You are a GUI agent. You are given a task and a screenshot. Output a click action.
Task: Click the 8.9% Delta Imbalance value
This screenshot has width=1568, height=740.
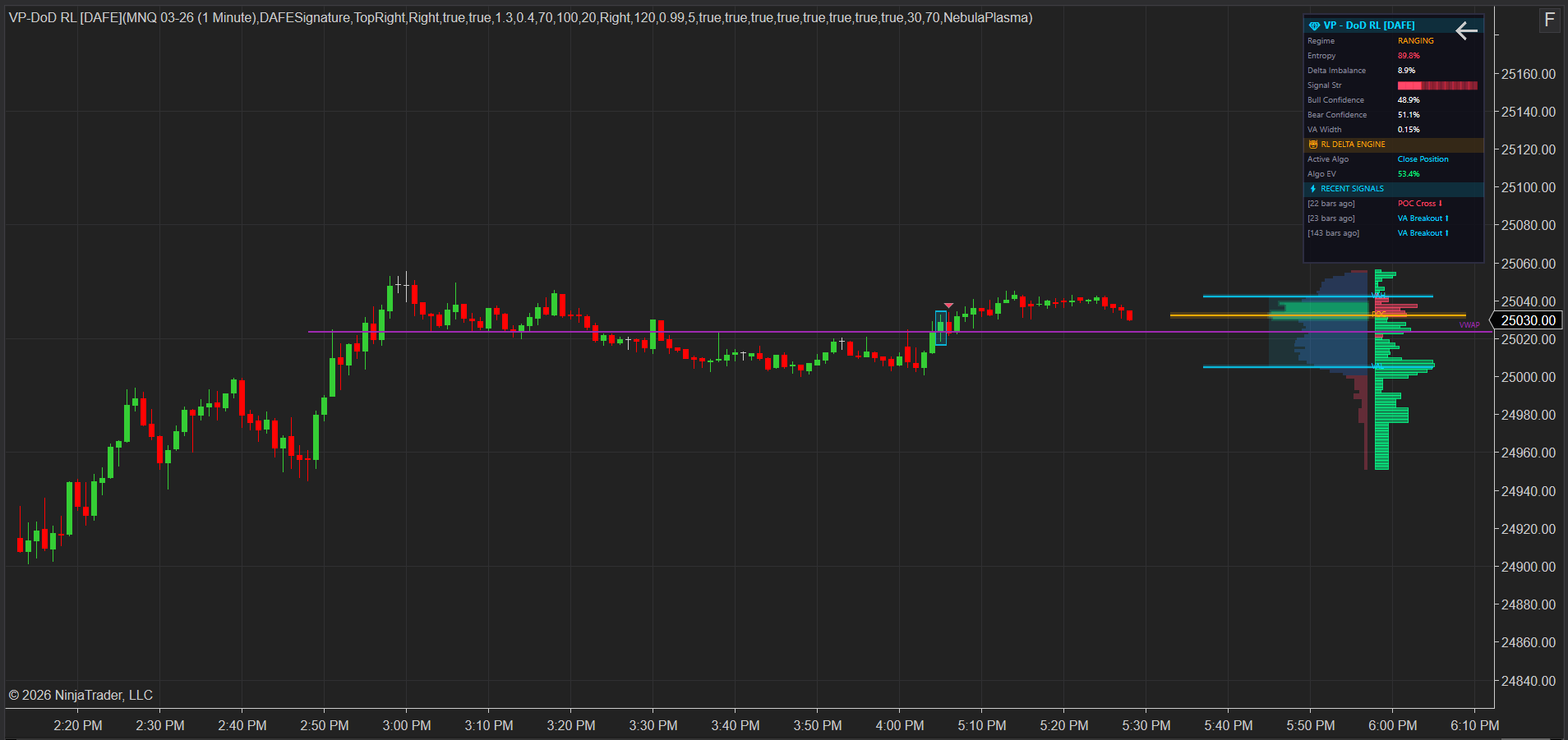[1406, 71]
